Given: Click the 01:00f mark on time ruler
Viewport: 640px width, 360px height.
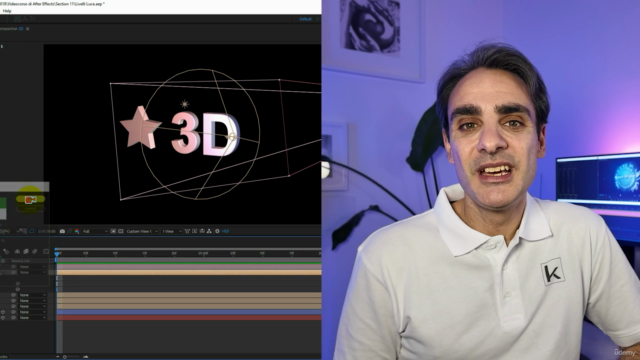Looking at the screenshot, I should [x=203, y=253].
